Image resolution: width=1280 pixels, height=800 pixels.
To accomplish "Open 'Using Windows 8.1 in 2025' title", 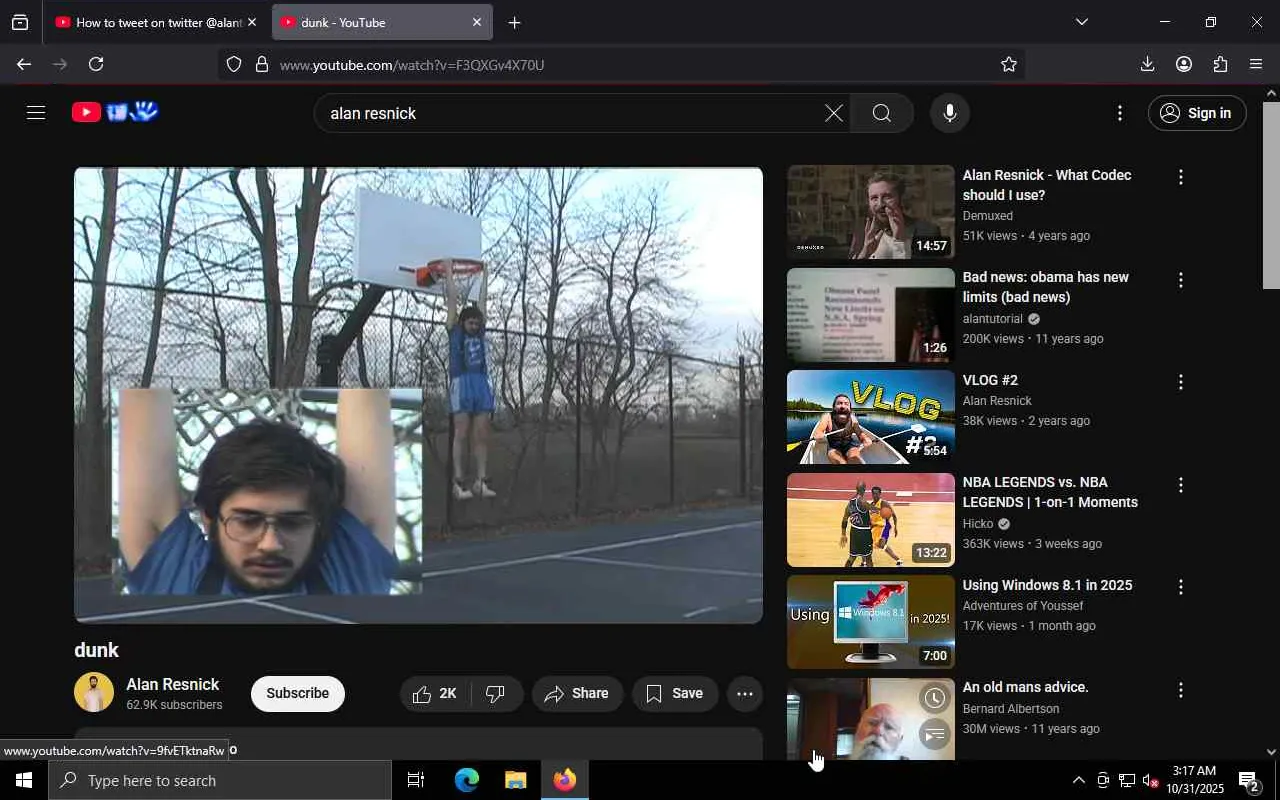I will click(x=1047, y=585).
